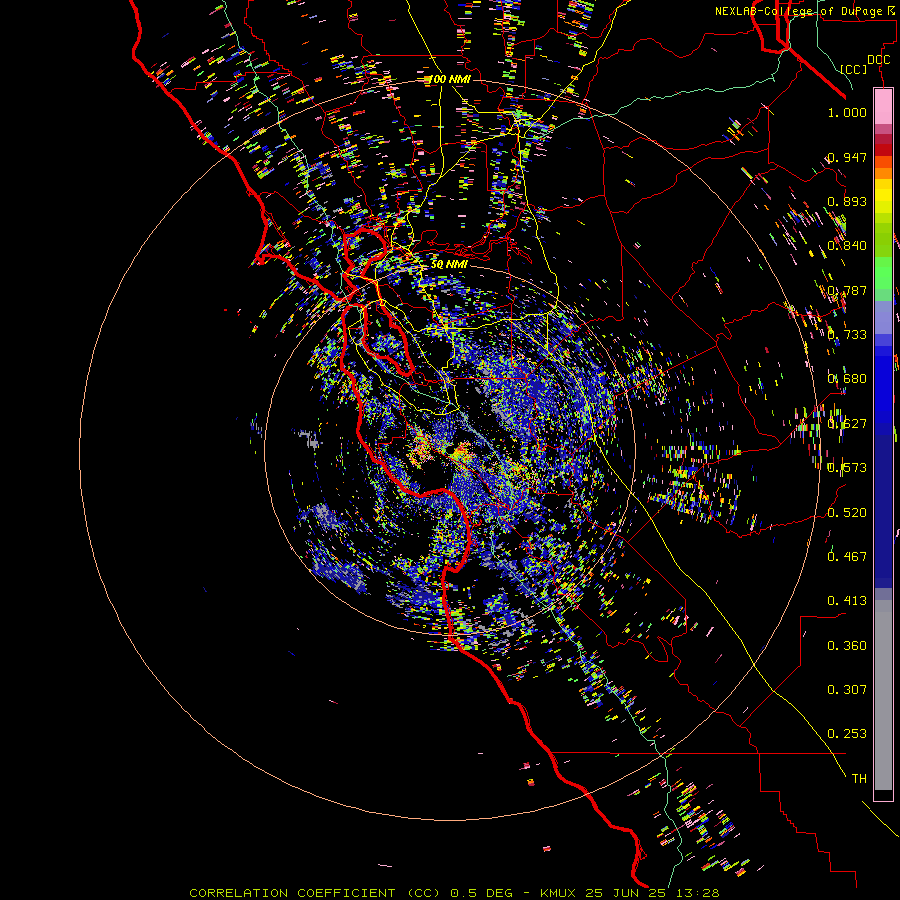Click the 50 NMI range ring label
900x900 pixels.
point(449,265)
